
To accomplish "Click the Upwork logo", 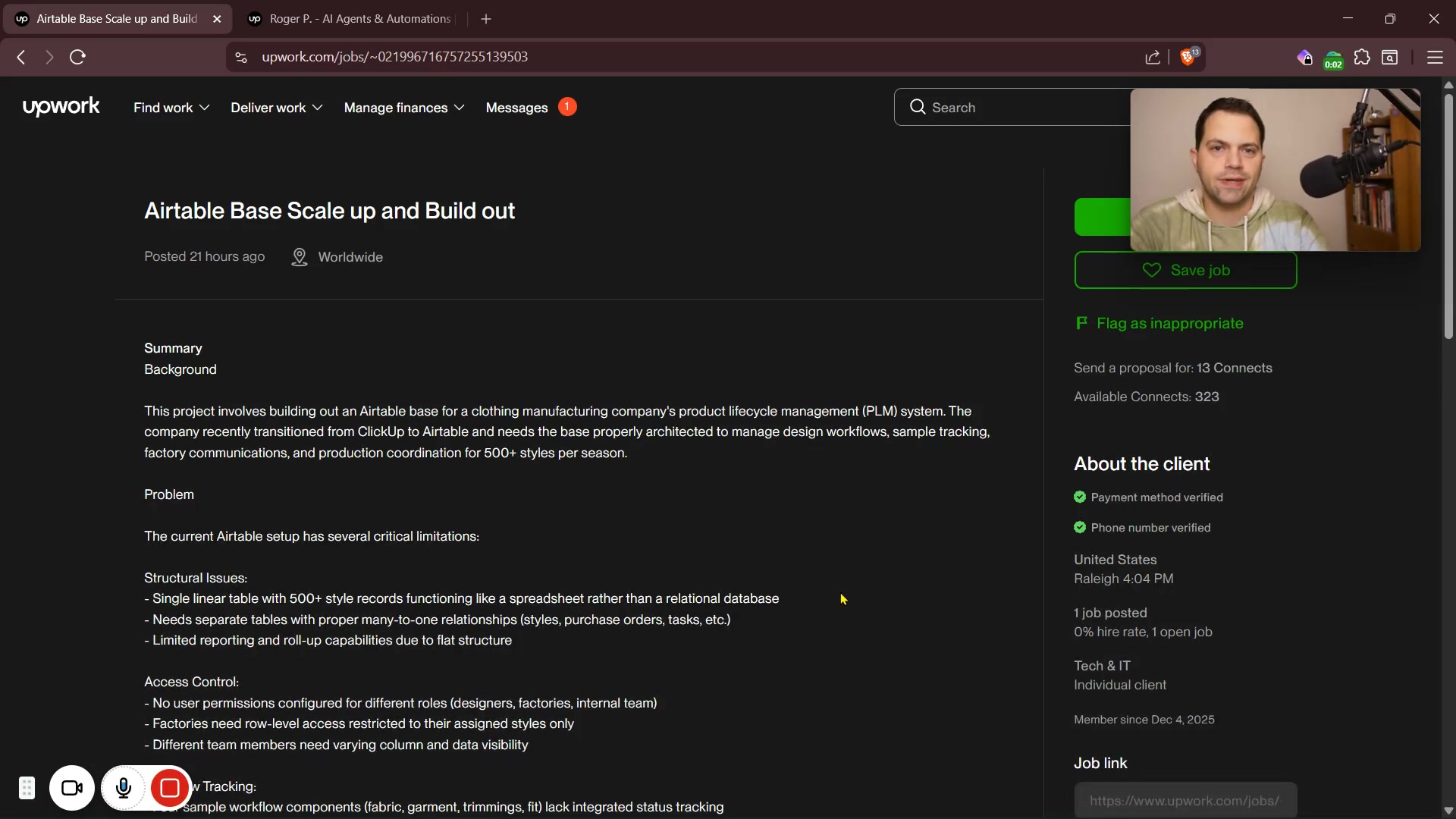I will click(61, 107).
